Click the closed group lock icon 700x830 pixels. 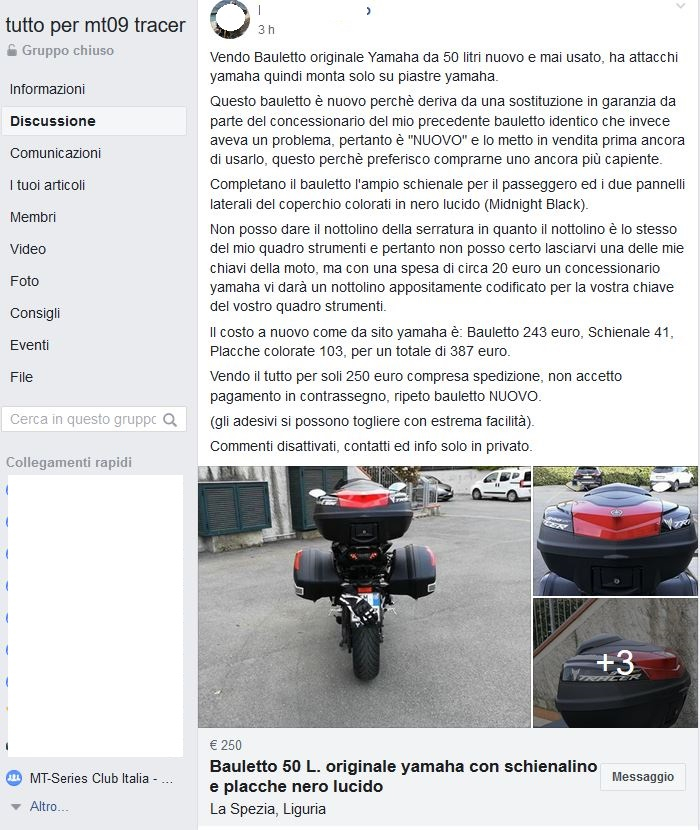click(x=12, y=50)
